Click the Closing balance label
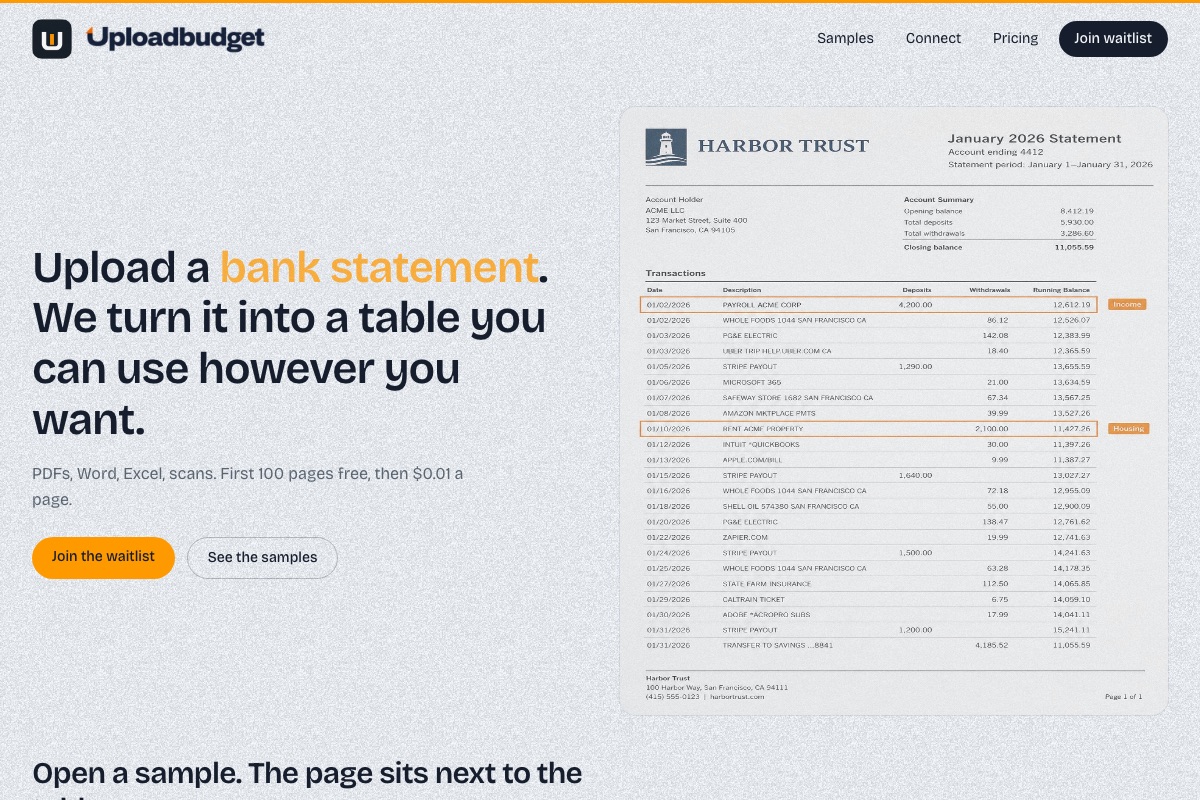The height and width of the screenshot is (800, 1200). coord(933,247)
